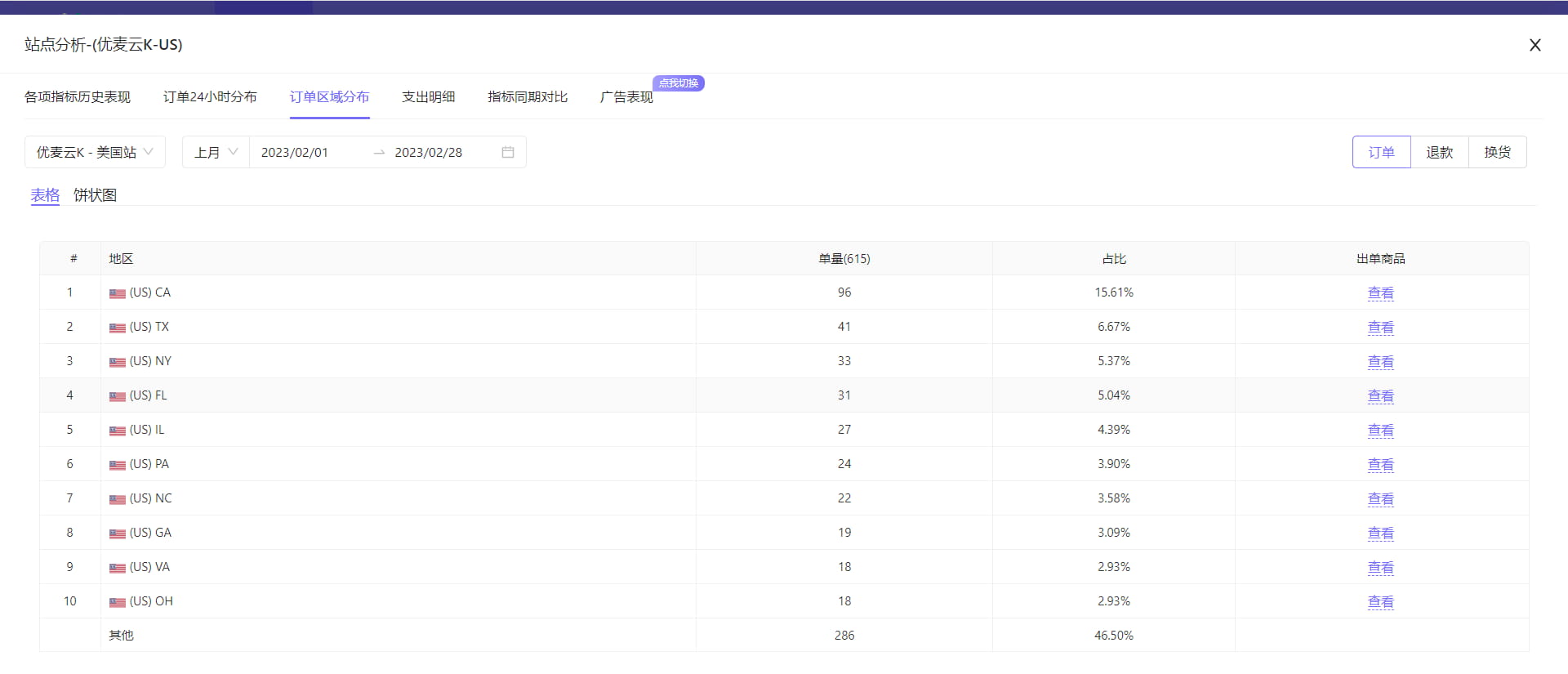1568x674 pixels.
Task: Open 查看 link for (US) GA row
Action: pos(1381,533)
